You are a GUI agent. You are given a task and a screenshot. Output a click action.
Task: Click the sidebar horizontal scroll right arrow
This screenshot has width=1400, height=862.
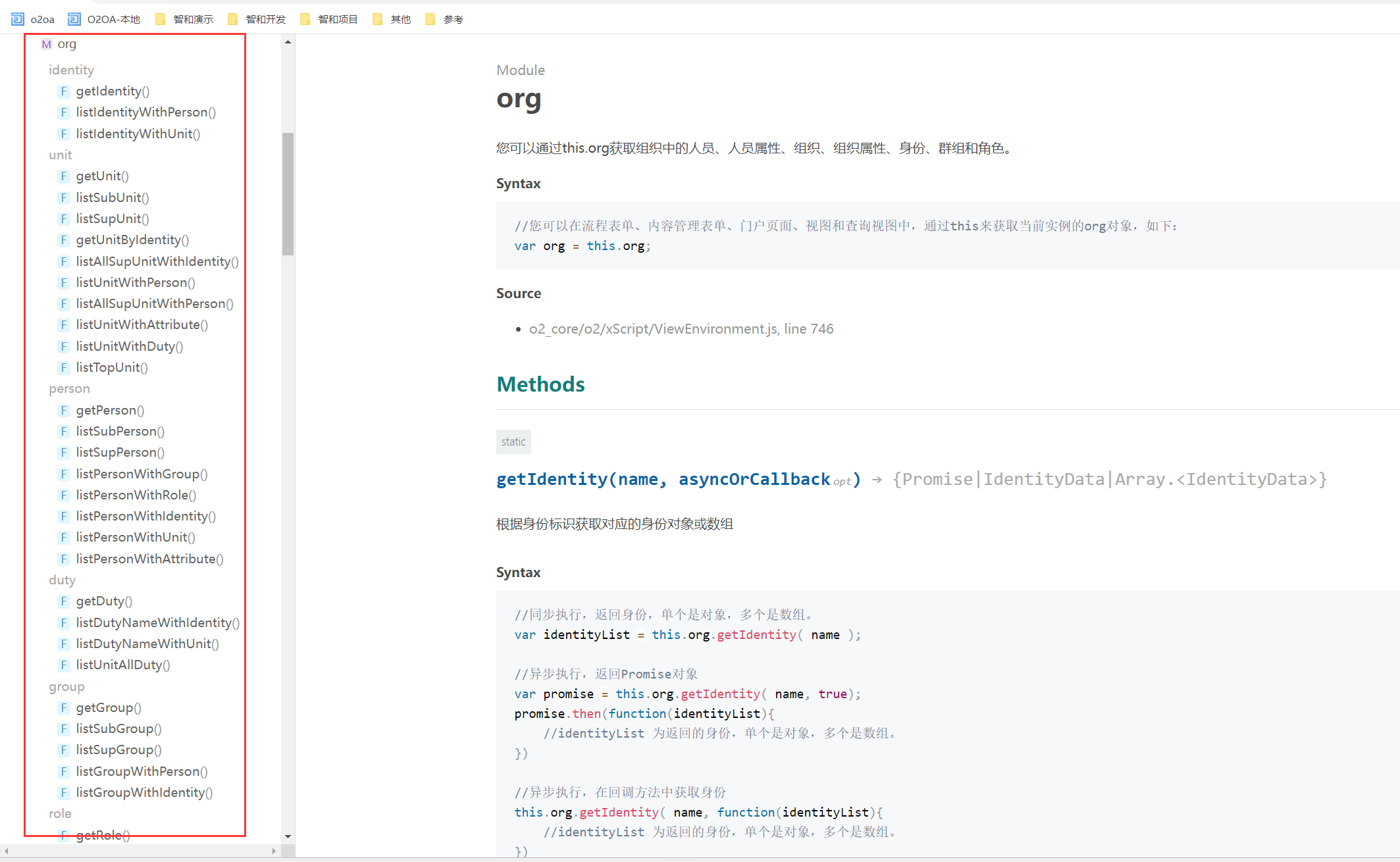tap(274, 851)
